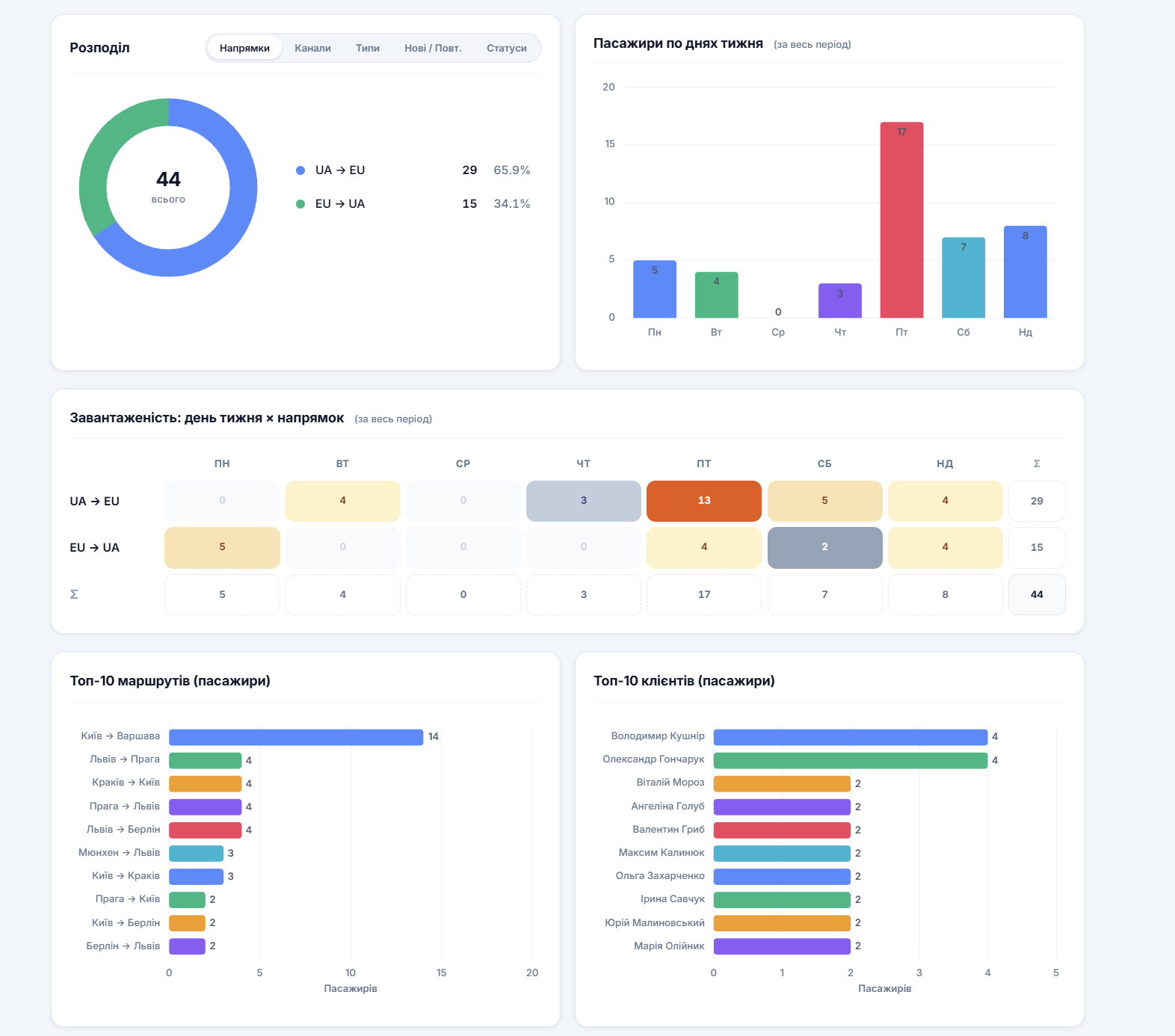Select the Пн weekday bar showing 5
This screenshot has height=1036, width=1175.
click(x=655, y=289)
